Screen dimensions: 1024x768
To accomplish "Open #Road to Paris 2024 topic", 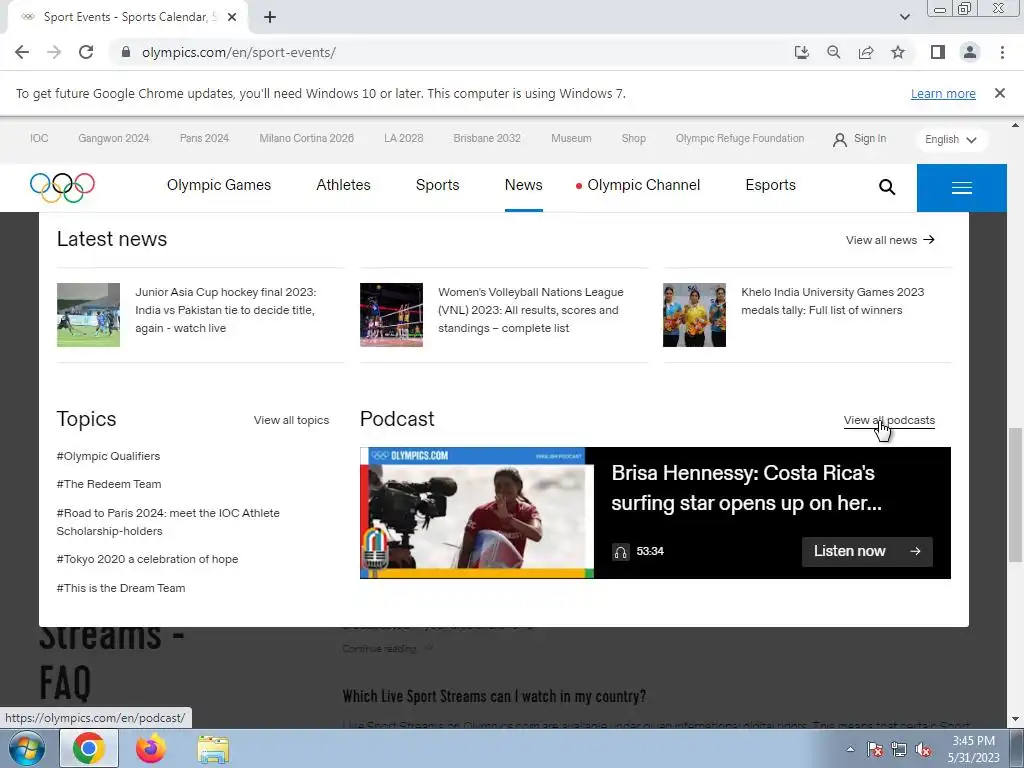I will (x=168, y=522).
